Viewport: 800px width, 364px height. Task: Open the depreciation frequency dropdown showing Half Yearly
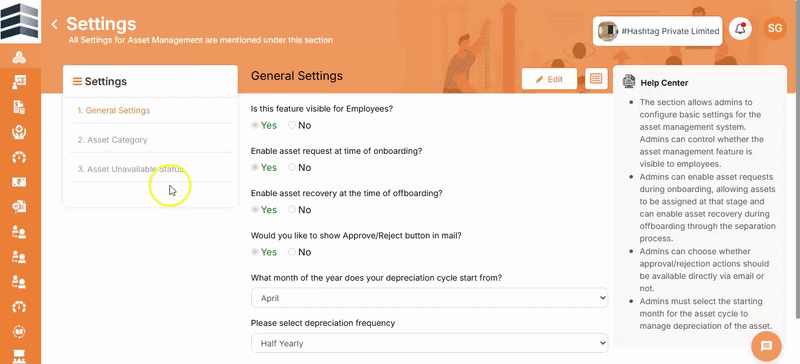coord(429,343)
